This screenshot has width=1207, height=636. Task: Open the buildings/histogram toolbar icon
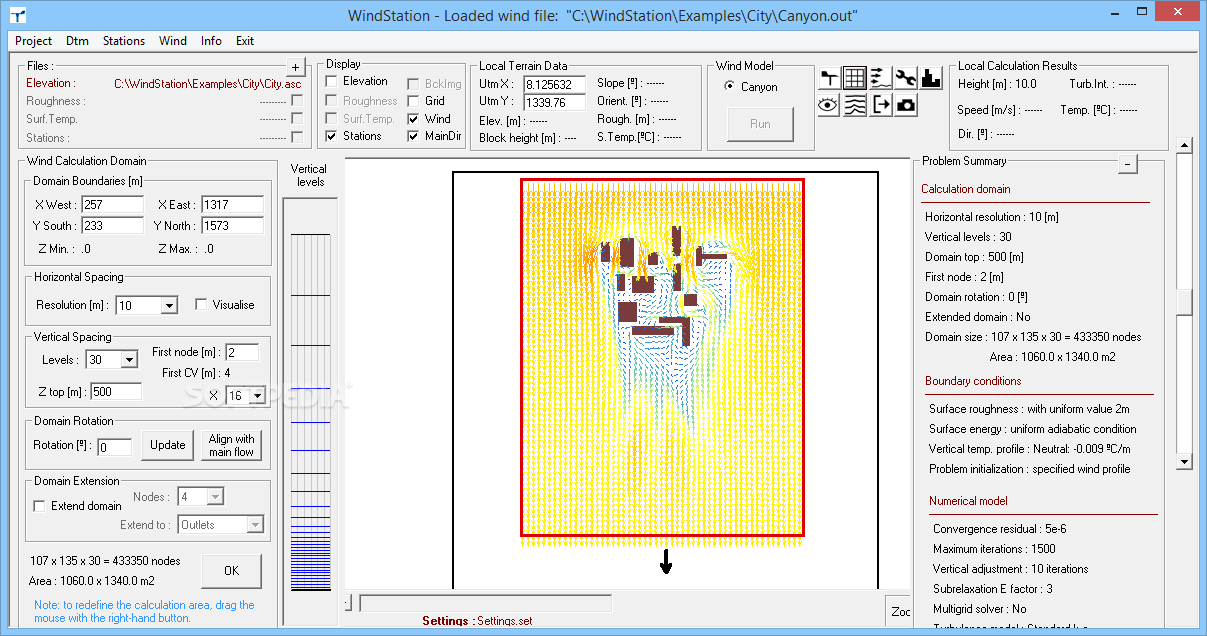[931, 78]
